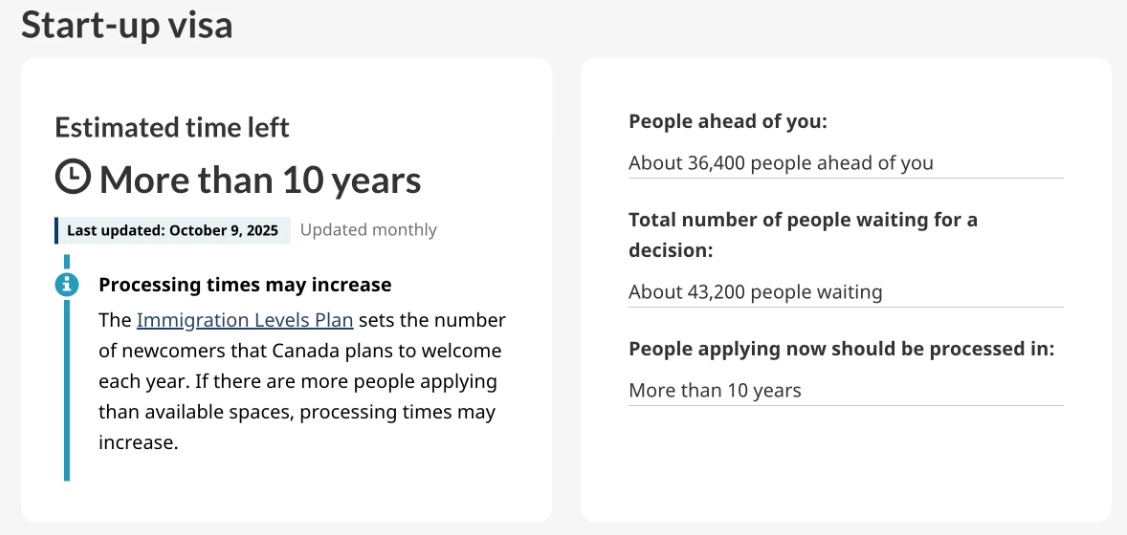Select 'More than 10 years' under People applying now
Image resolution: width=1127 pixels, height=535 pixels.
click(715, 390)
